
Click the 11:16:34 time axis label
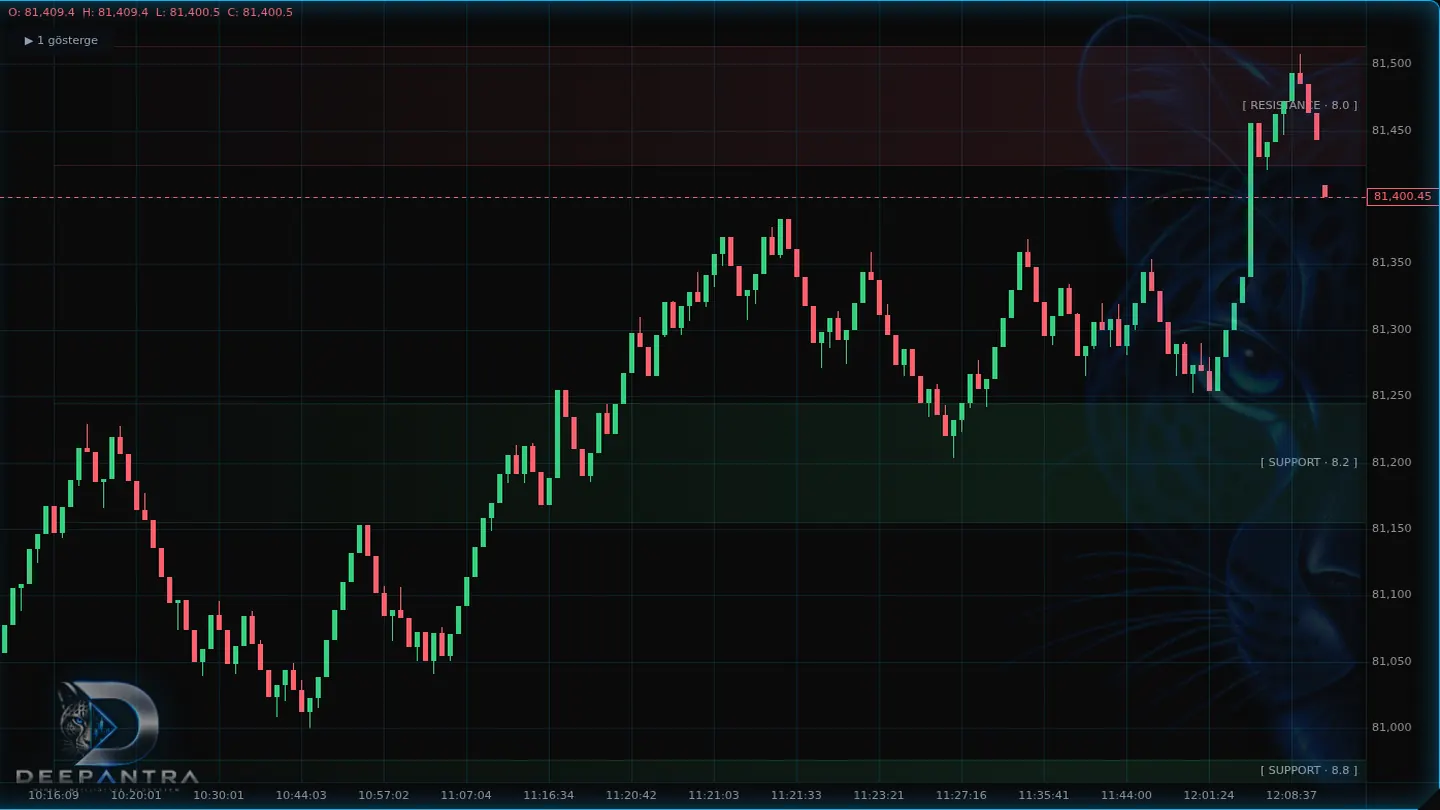tap(548, 796)
